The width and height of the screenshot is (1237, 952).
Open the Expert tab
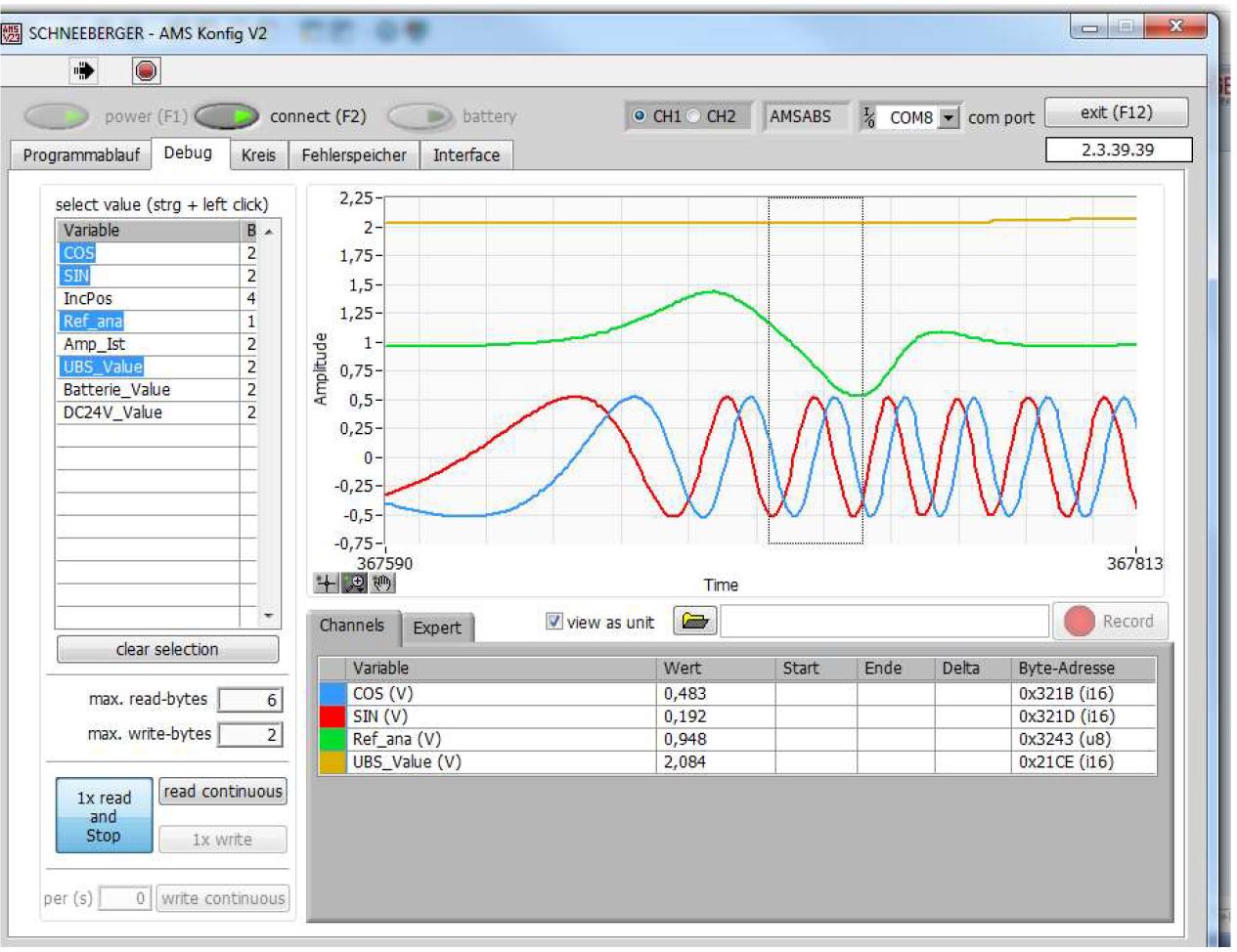(x=436, y=627)
